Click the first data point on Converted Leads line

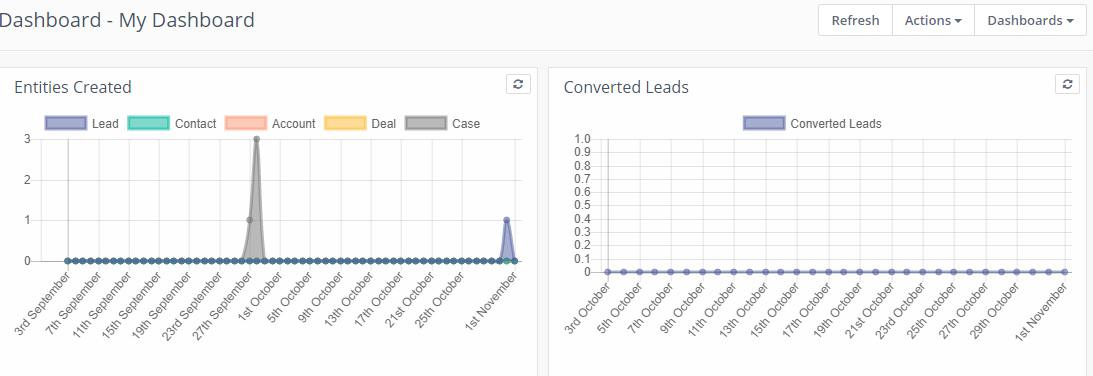608,272
